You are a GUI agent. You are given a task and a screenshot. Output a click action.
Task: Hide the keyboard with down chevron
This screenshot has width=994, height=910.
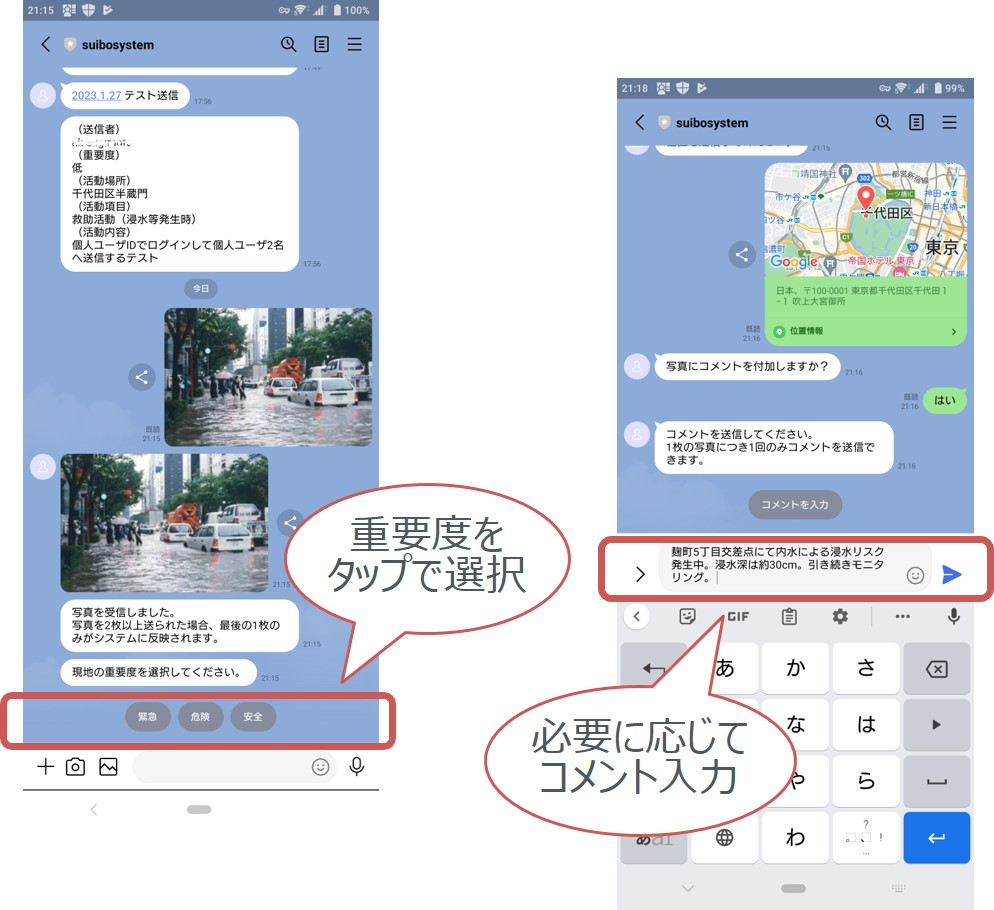point(688,888)
